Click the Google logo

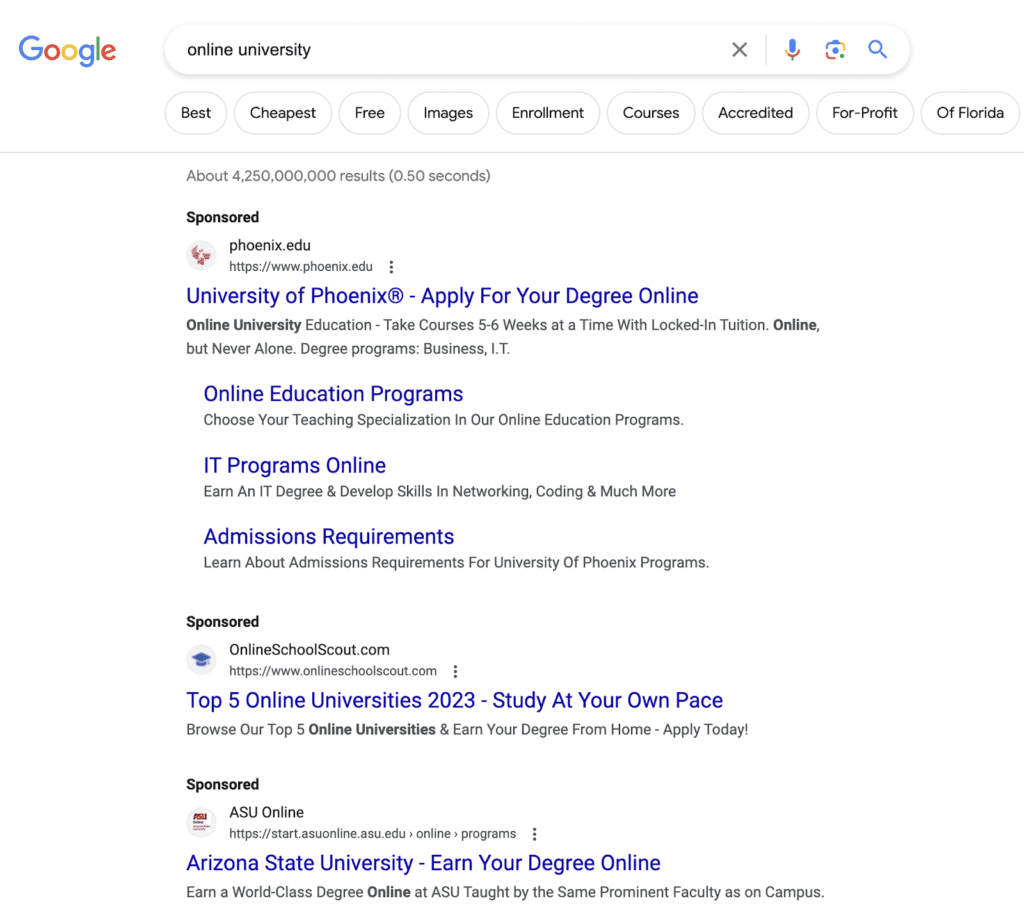(x=67, y=51)
